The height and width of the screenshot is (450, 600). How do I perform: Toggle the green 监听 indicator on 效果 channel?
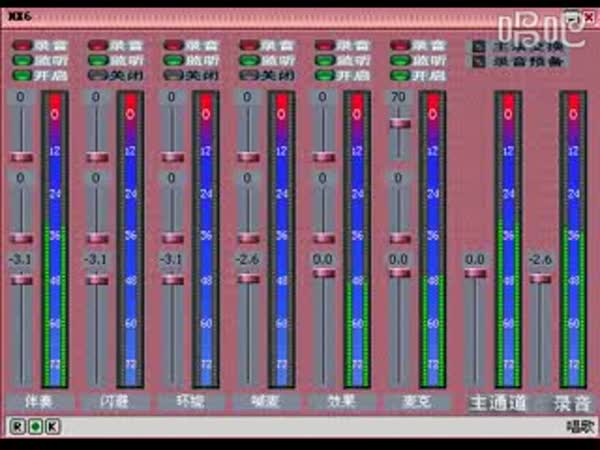(324, 60)
